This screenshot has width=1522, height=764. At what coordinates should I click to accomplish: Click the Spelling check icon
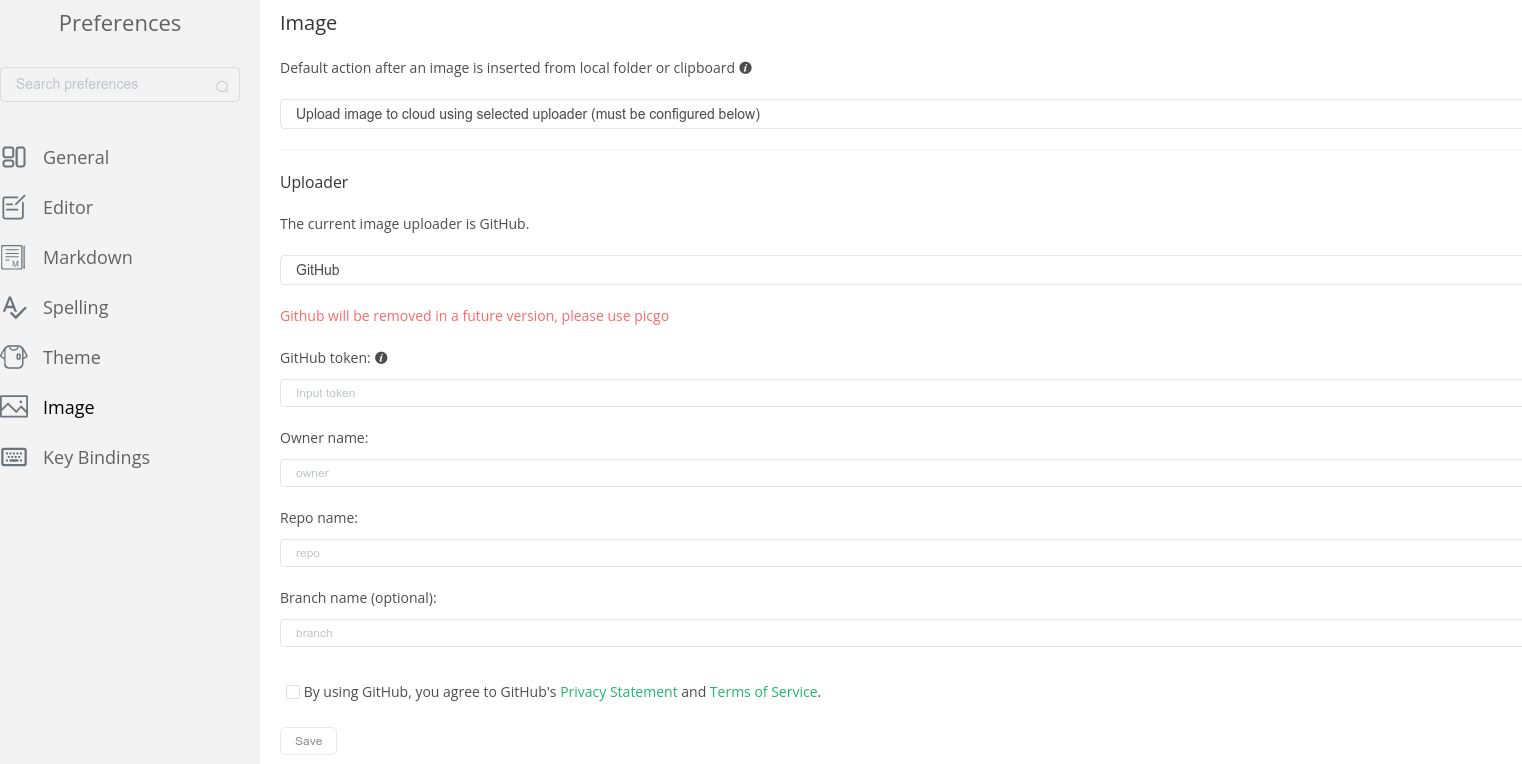click(14, 307)
